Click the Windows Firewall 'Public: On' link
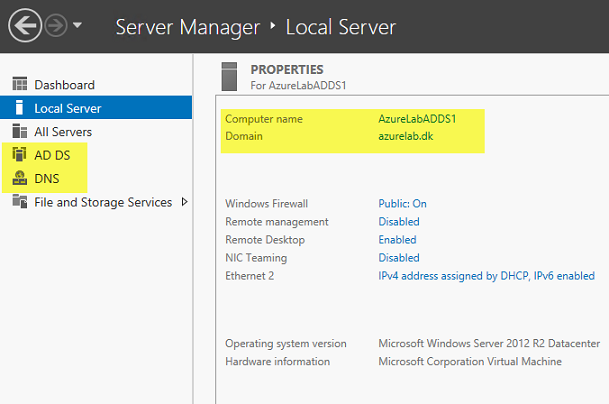Viewport: 609px width, 404px height. (x=402, y=204)
